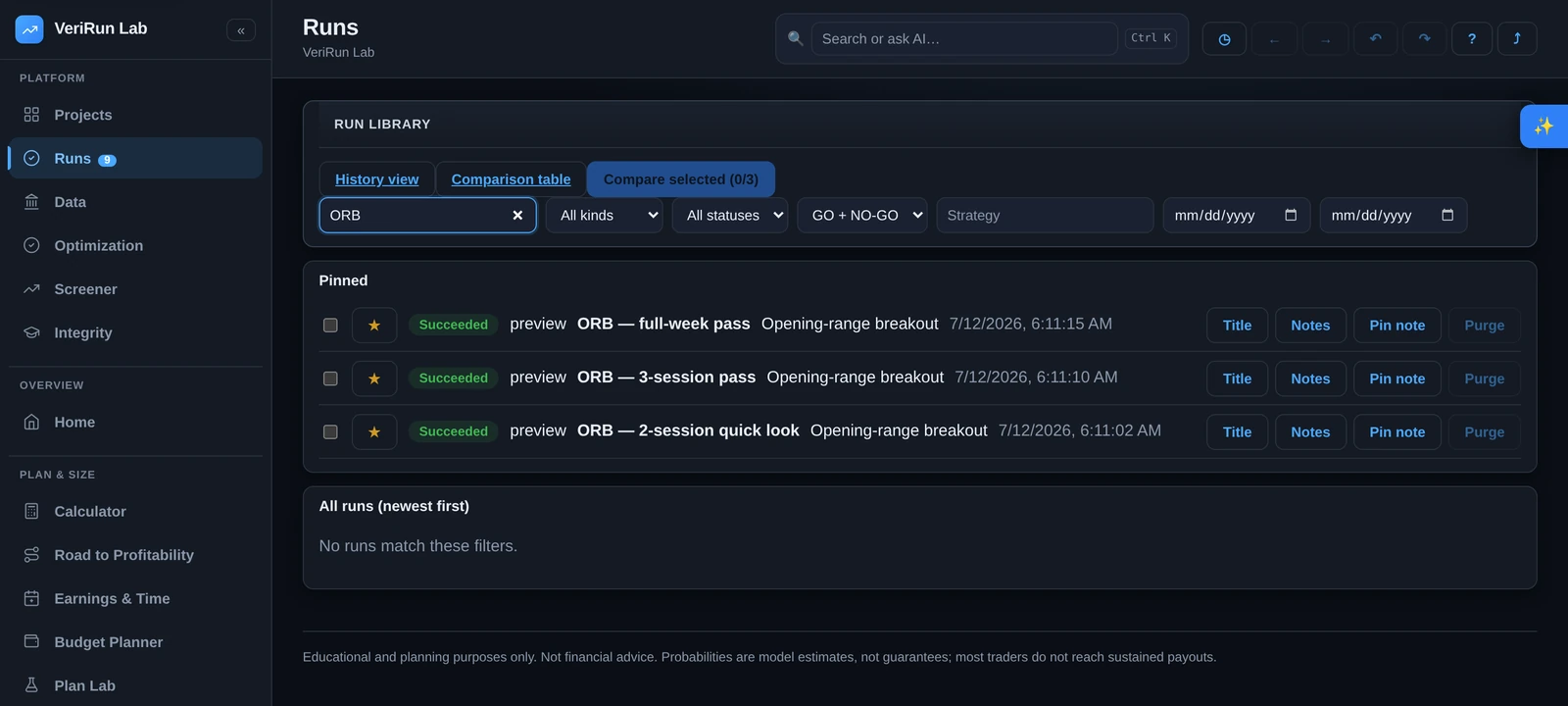Open help with the question mark button

[x=1472, y=38]
